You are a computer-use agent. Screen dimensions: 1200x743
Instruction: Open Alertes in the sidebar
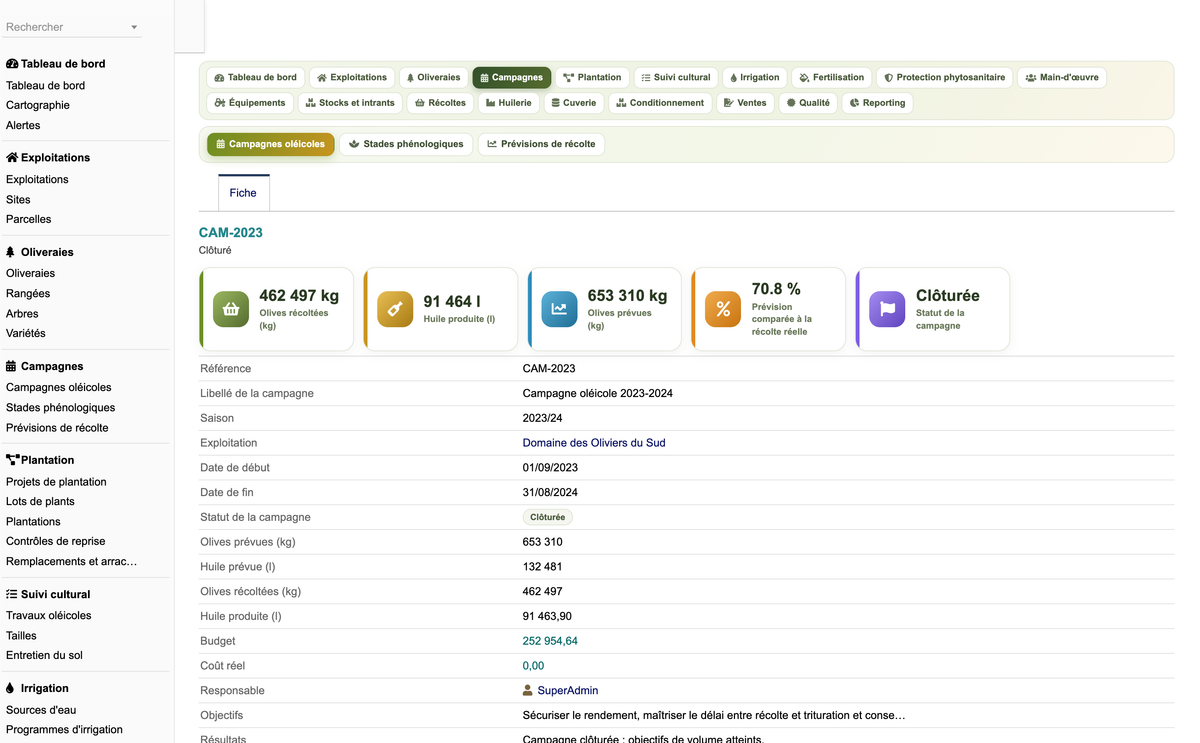tap(23, 125)
